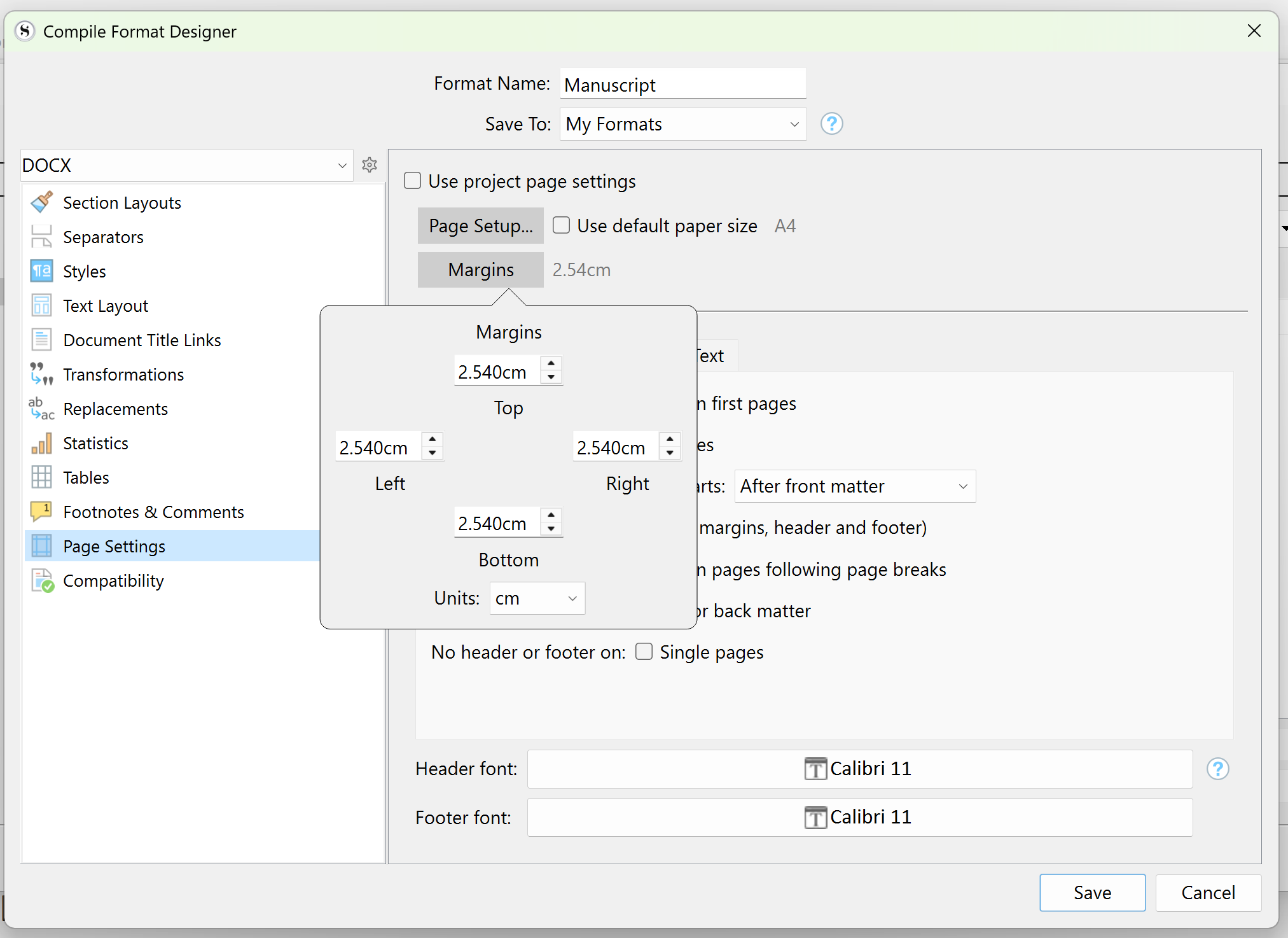Open Transformations via its quote icon

tap(41, 375)
